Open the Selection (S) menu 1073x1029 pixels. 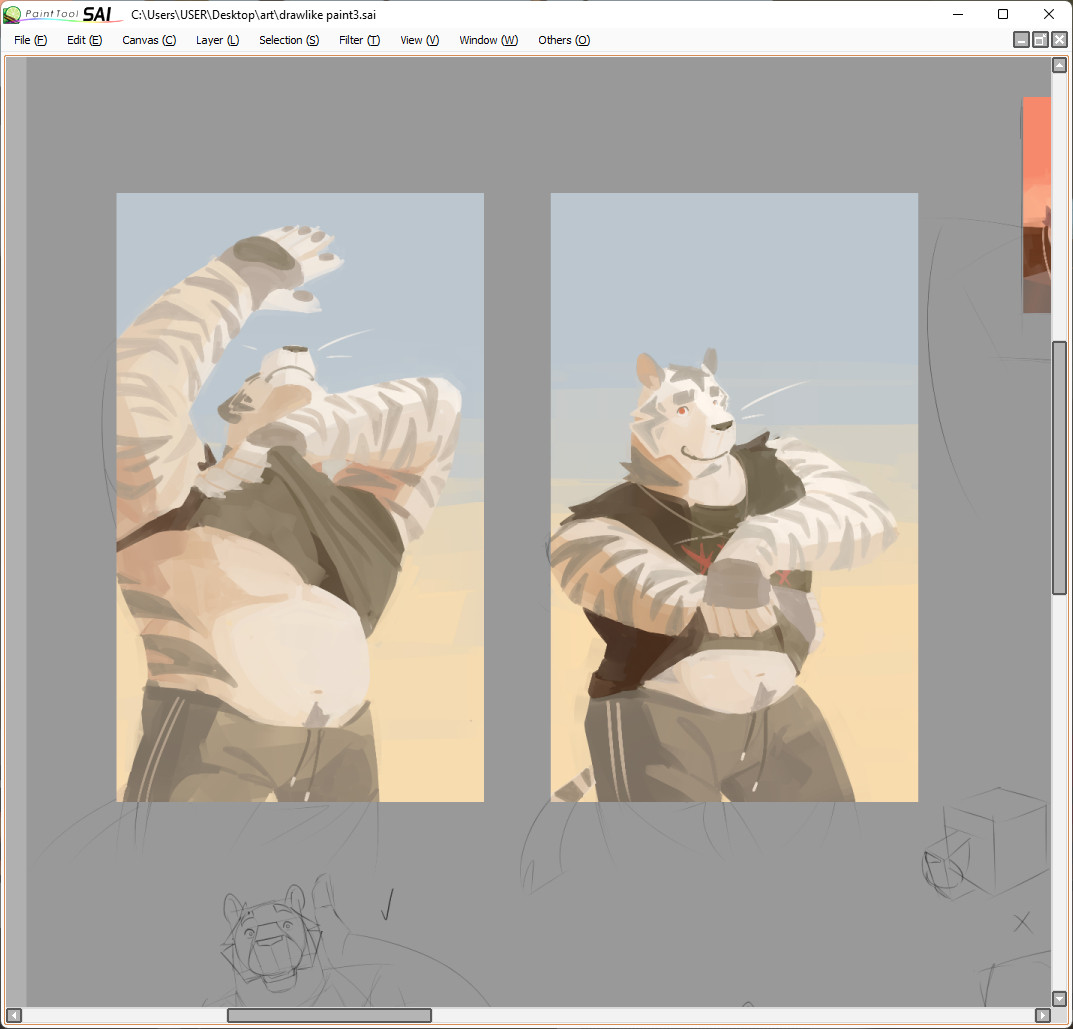point(289,40)
